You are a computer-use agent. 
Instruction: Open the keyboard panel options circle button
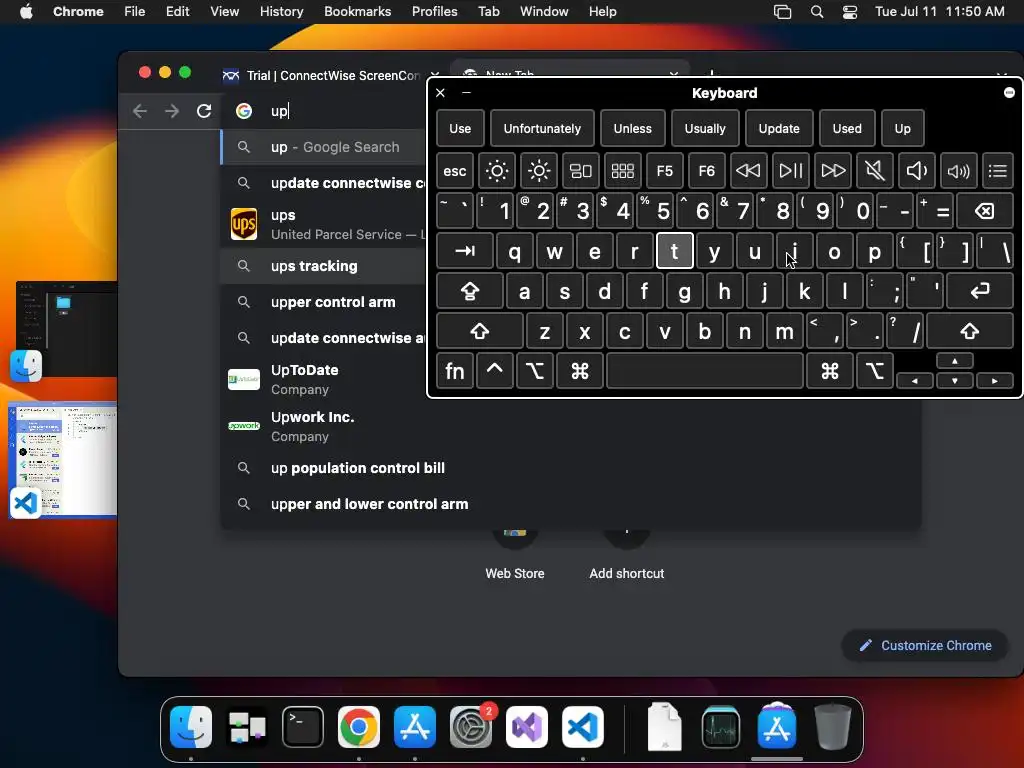click(x=1009, y=93)
